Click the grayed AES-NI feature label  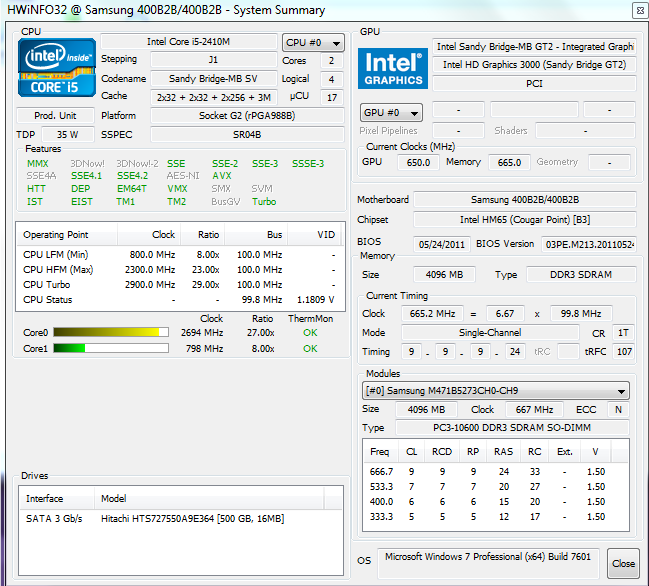(x=183, y=176)
